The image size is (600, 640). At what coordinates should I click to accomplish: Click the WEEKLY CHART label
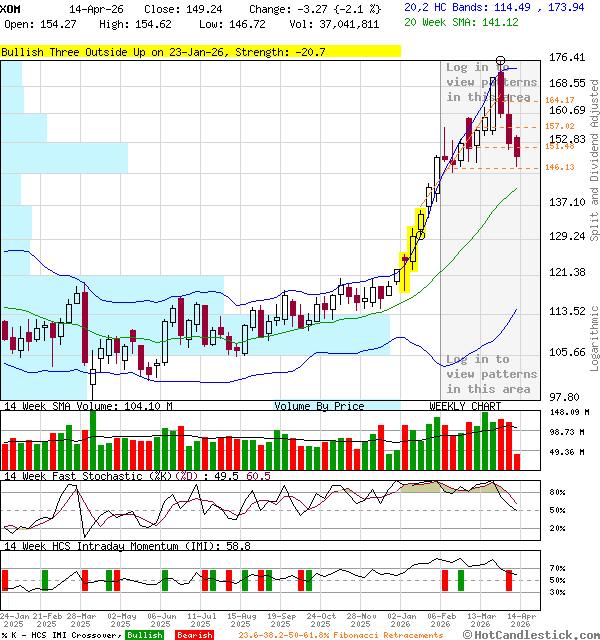click(x=465, y=406)
